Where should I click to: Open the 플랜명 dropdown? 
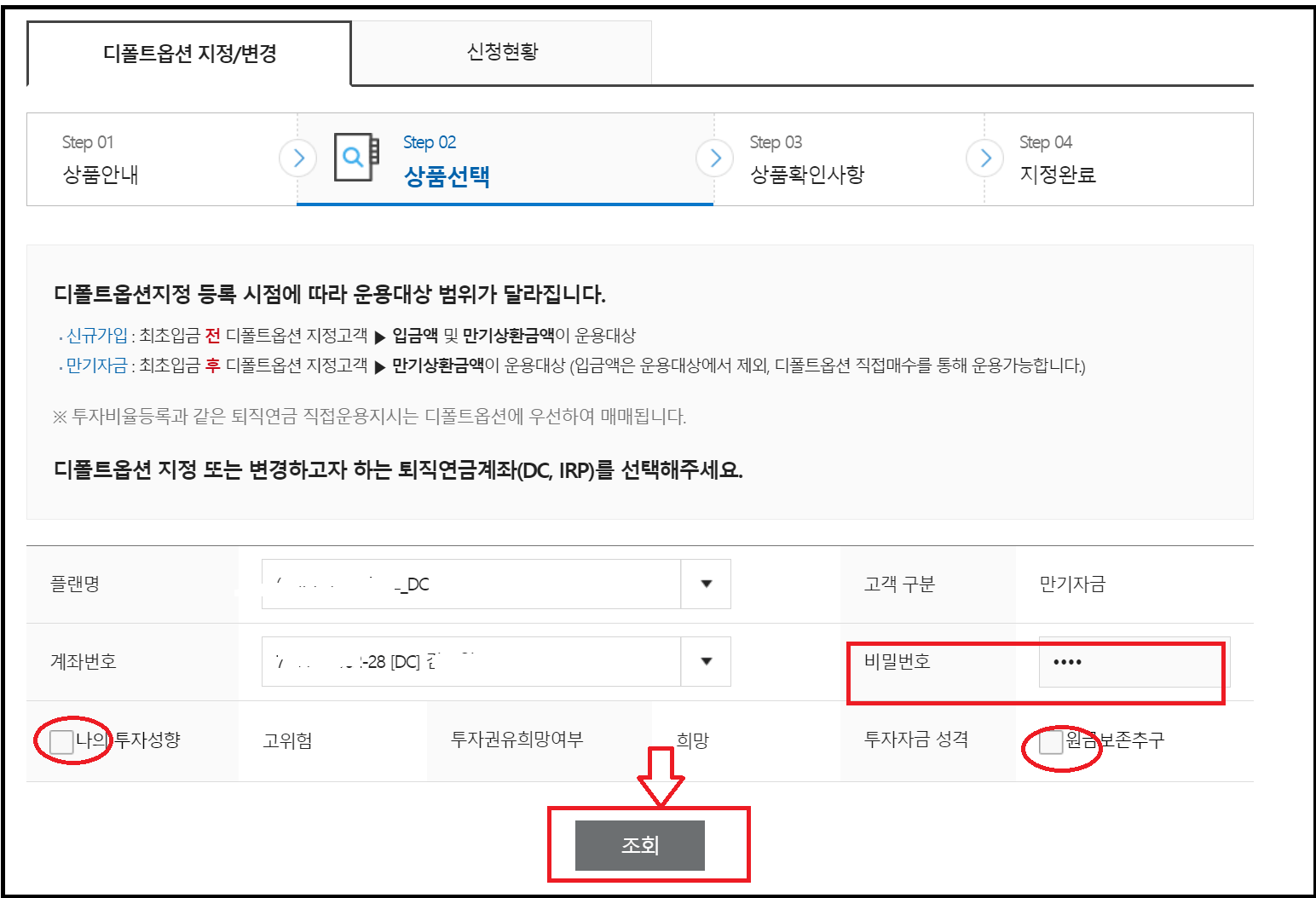tap(707, 584)
